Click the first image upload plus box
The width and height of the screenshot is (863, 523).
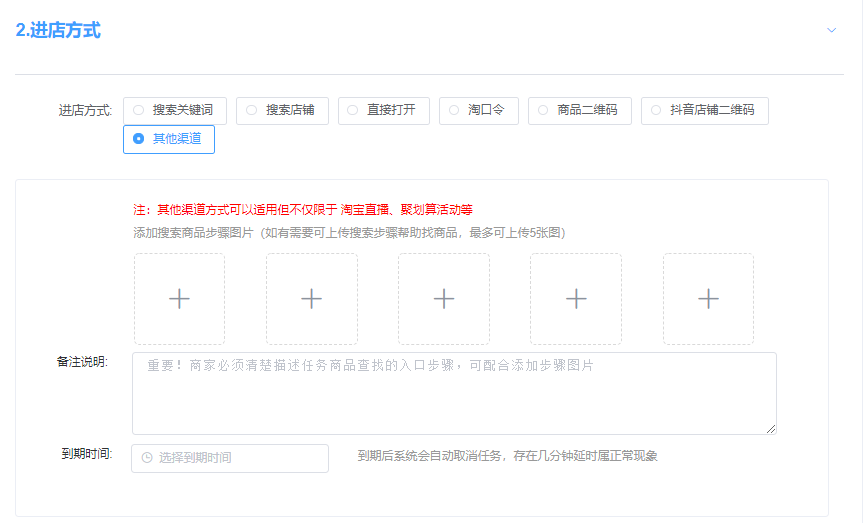[x=179, y=299]
